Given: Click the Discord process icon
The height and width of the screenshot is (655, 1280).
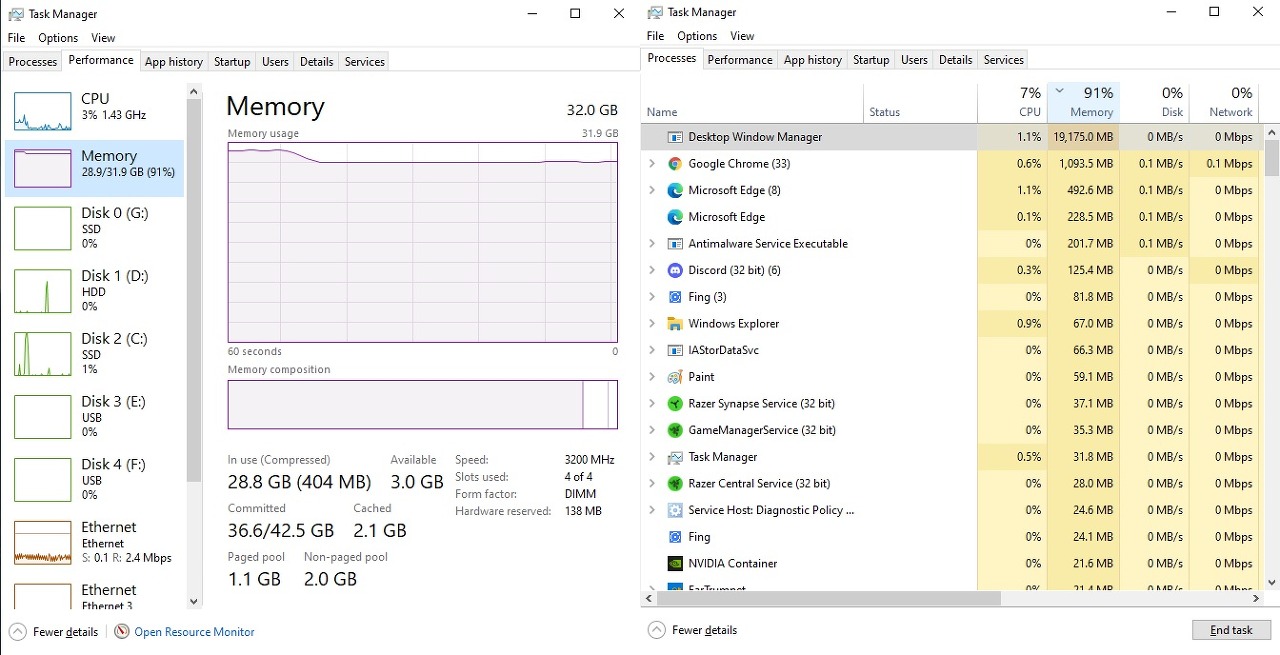Looking at the screenshot, I should [675, 270].
